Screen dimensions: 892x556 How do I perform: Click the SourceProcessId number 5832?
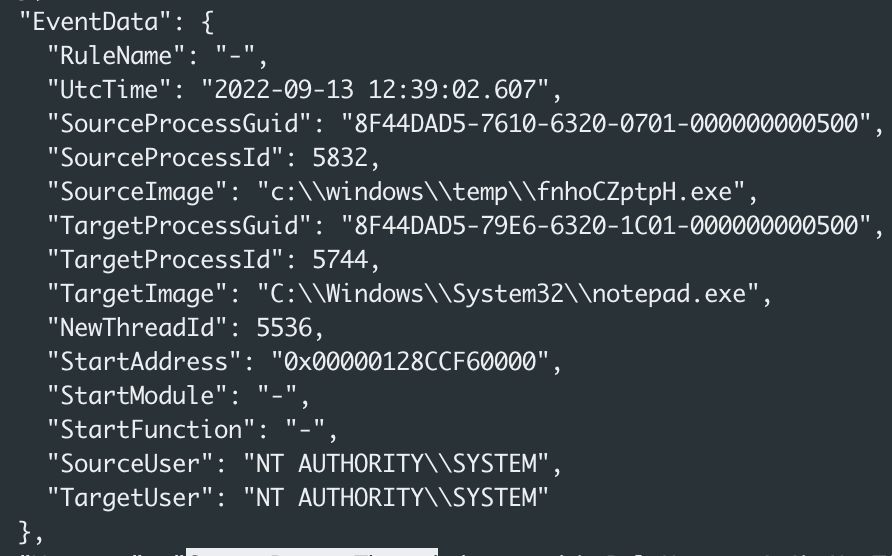pyautogui.click(x=340, y=158)
